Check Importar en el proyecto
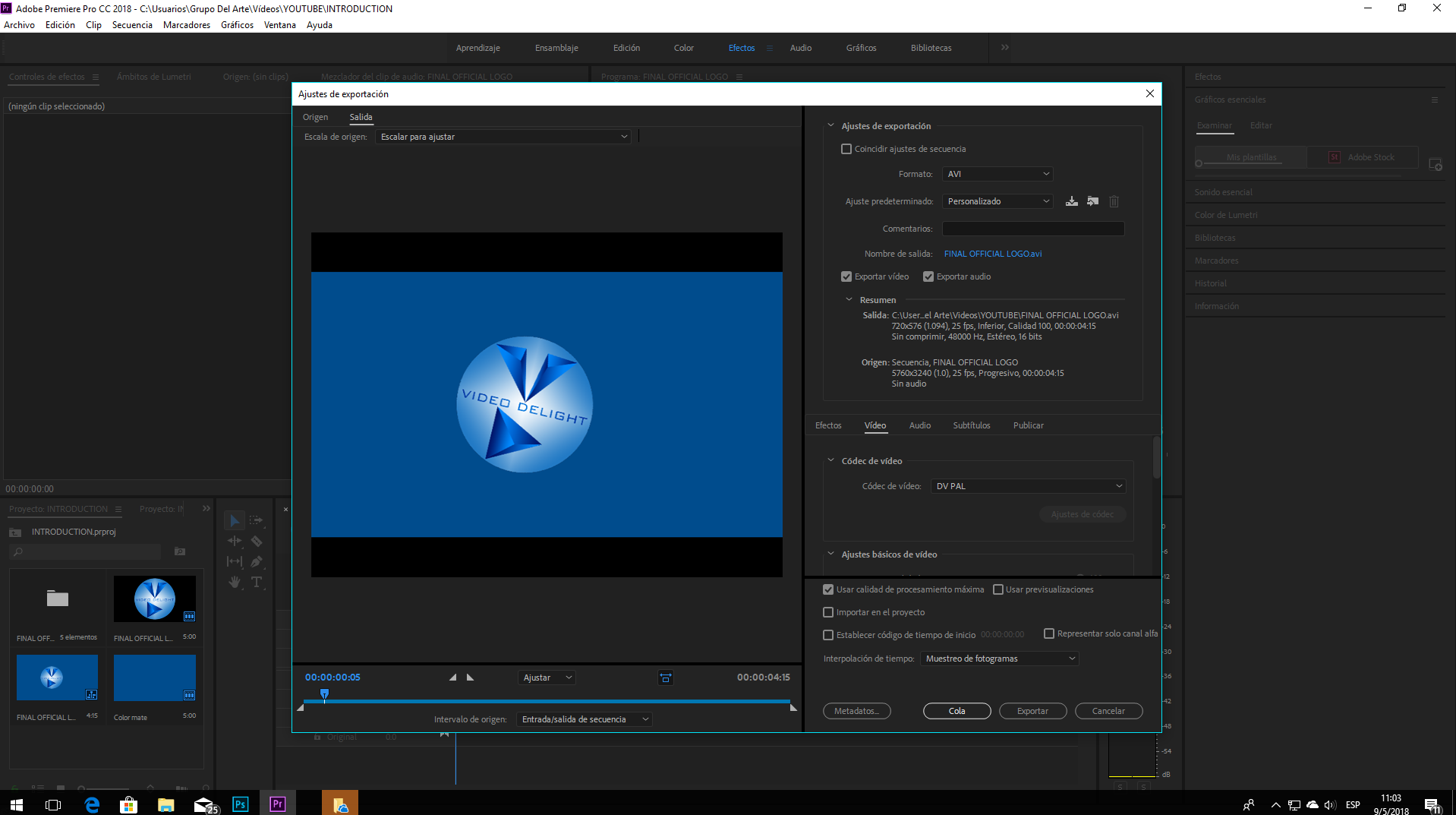Screen dimensions: 1456x815 point(828,612)
